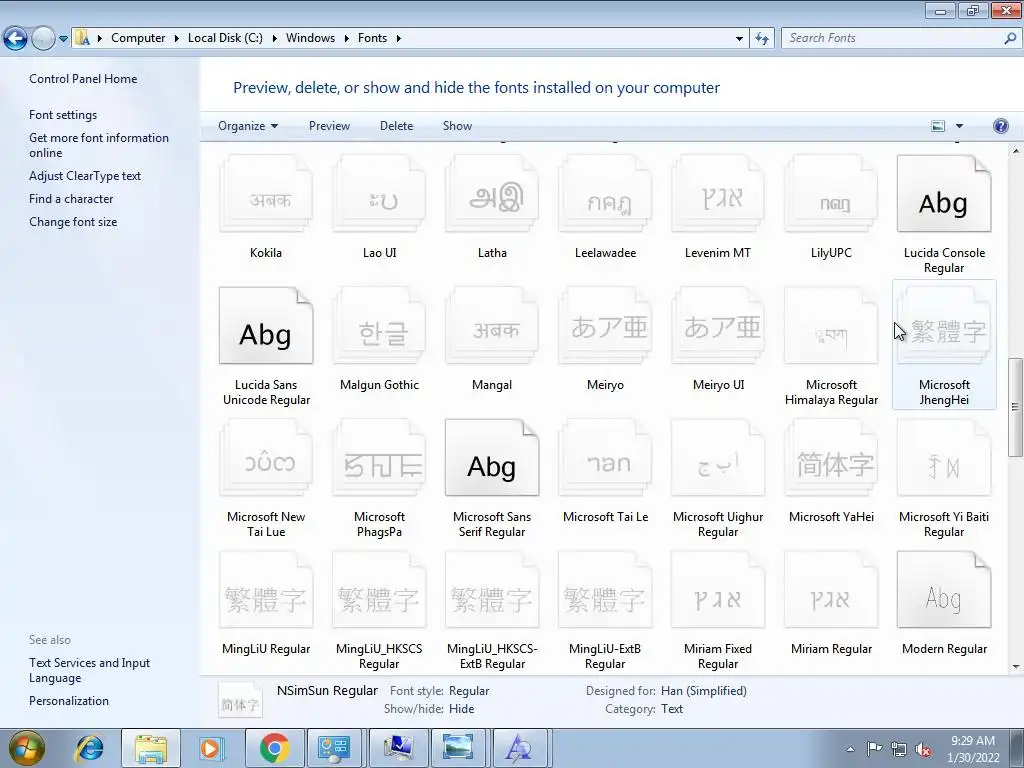Select the Mangal font icon
The width and height of the screenshot is (1024, 768).
(x=492, y=326)
